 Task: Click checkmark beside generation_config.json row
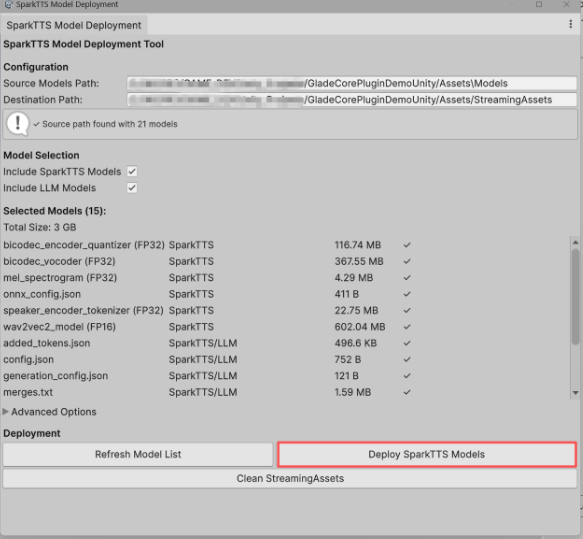click(407, 376)
